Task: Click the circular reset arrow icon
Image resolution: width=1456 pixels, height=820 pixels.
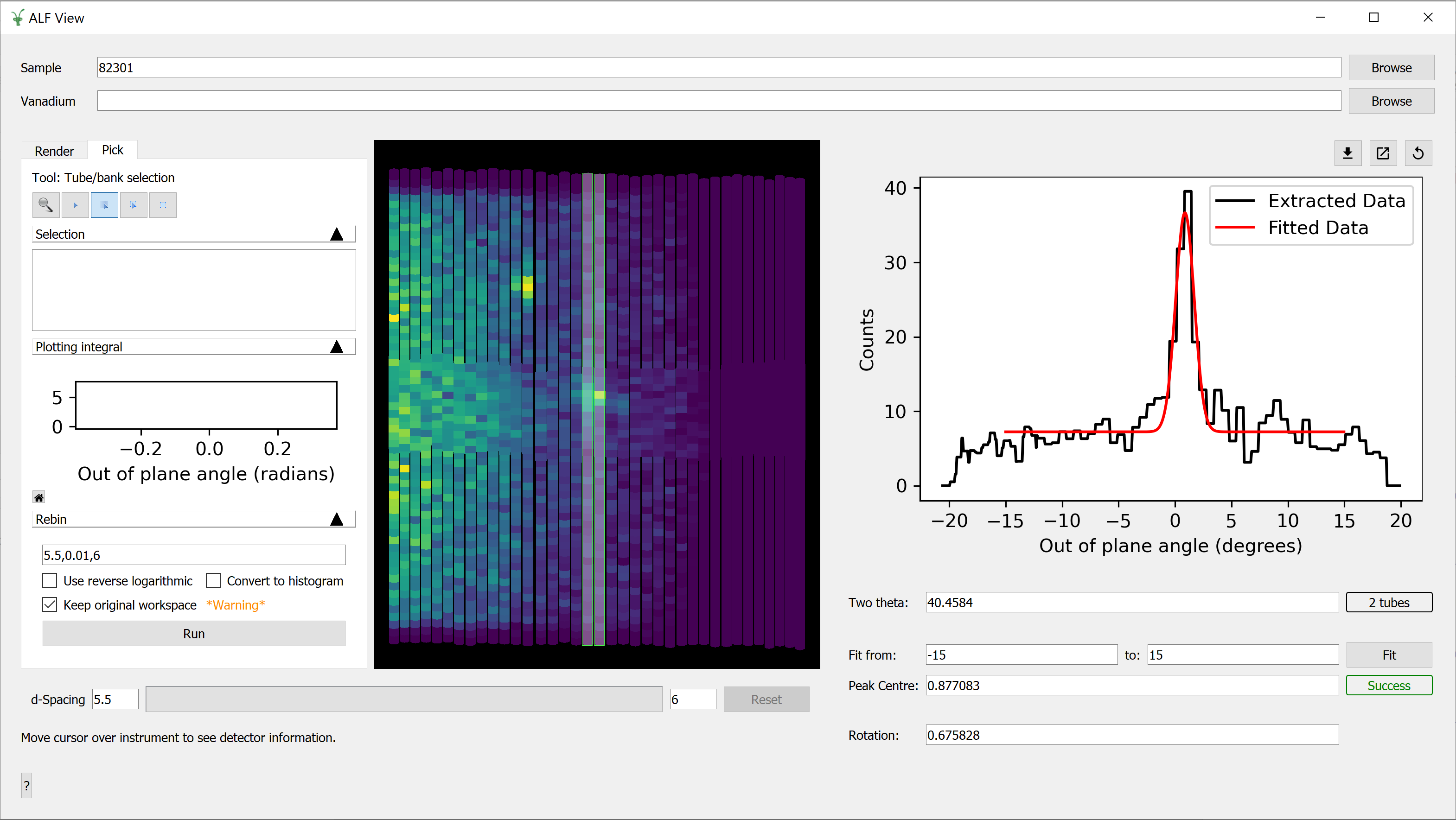Action: (1418, 153)
